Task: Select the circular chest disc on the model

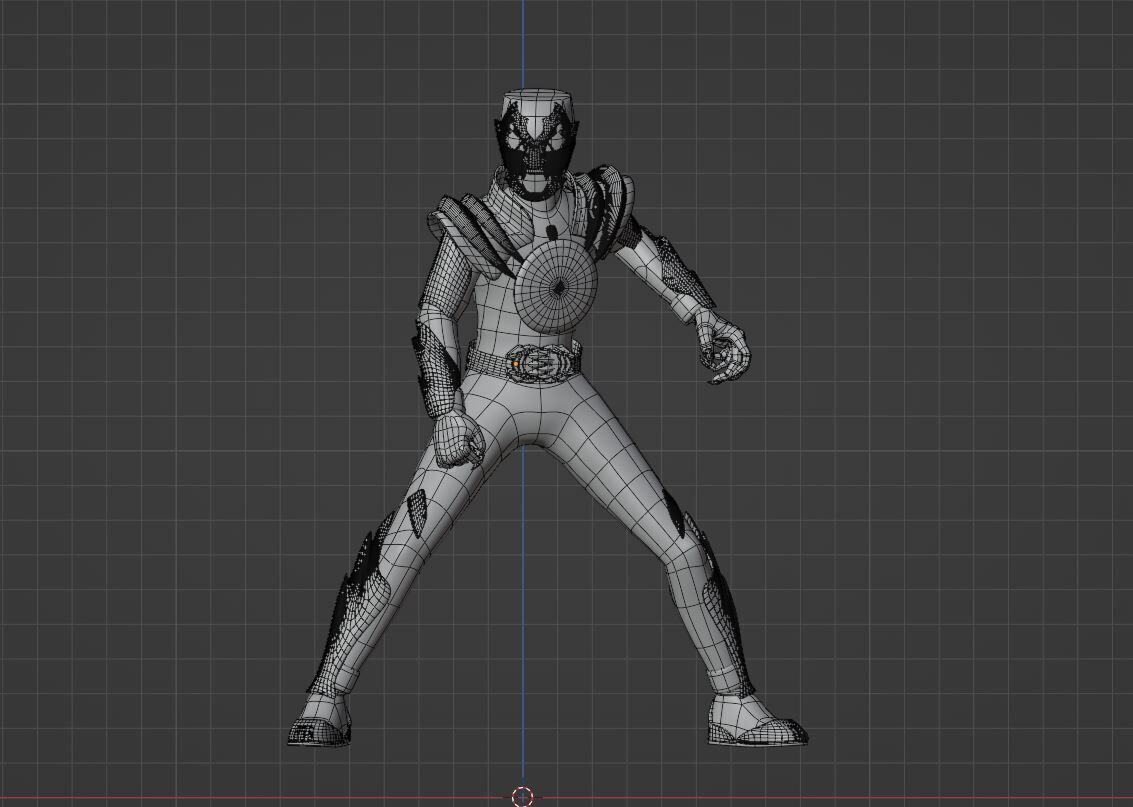Action: tap(557, 285)
